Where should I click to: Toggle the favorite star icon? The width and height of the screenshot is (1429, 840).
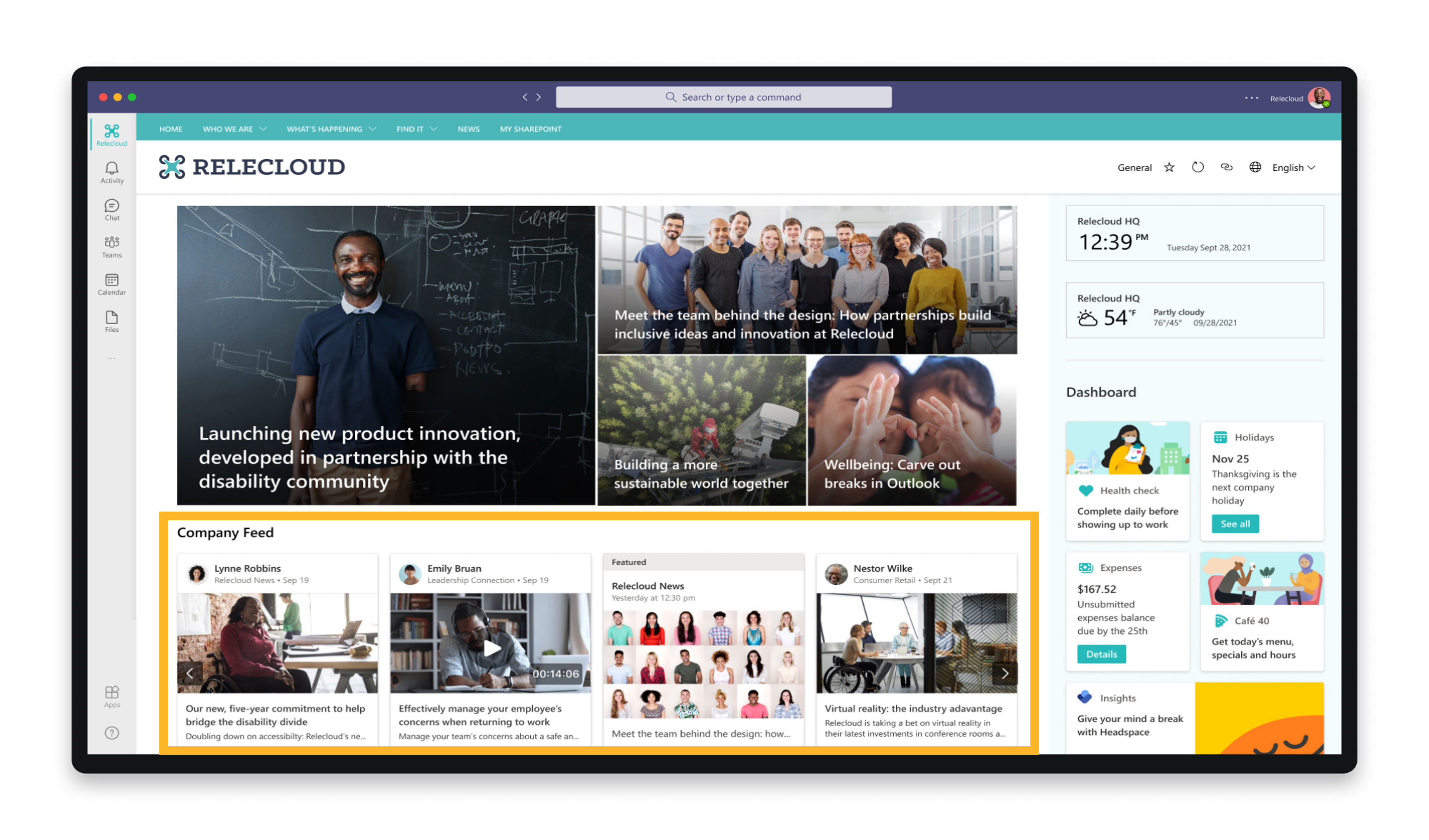[1170, 167]
